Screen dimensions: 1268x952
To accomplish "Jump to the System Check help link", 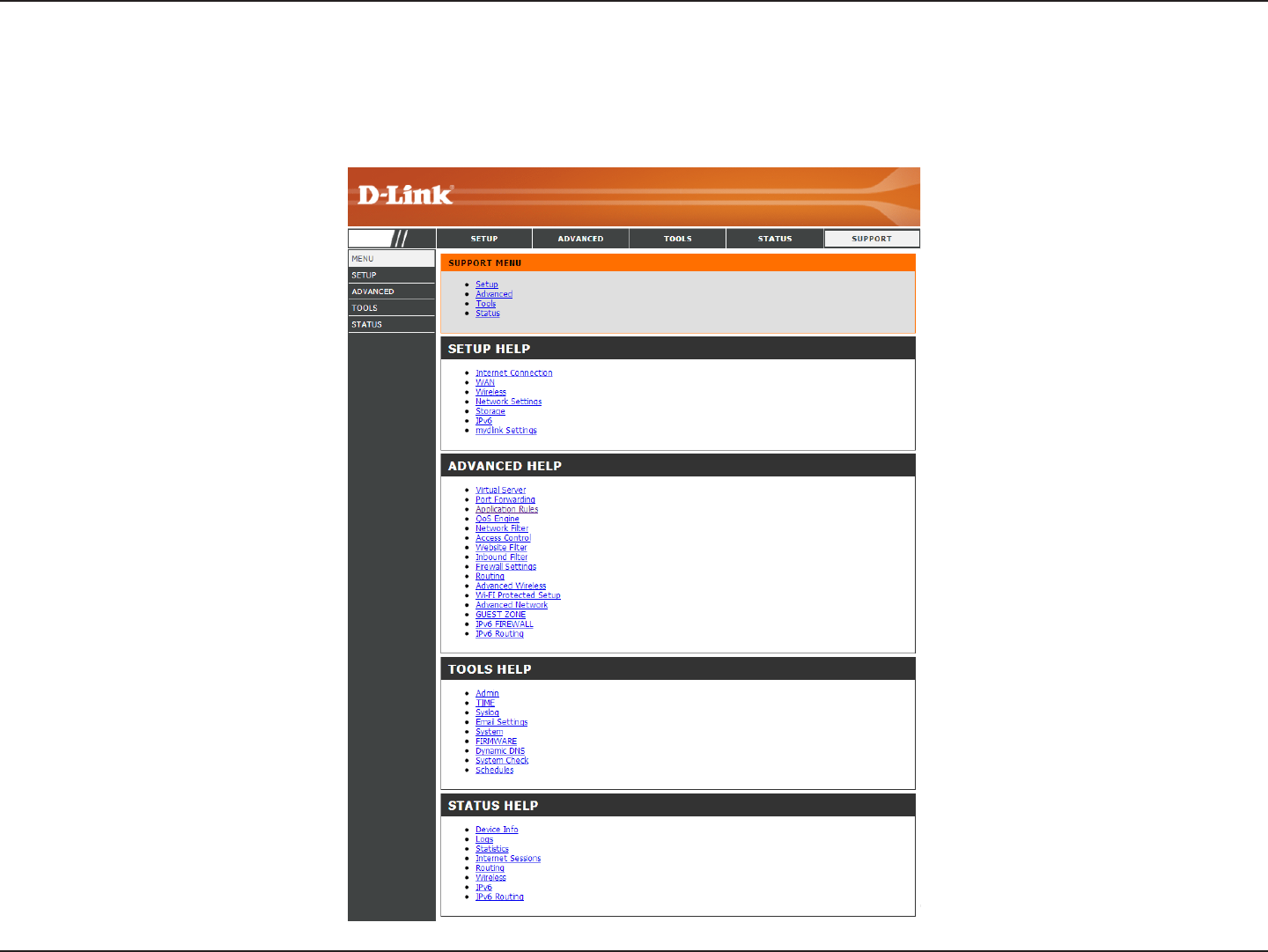I will 503,761.
